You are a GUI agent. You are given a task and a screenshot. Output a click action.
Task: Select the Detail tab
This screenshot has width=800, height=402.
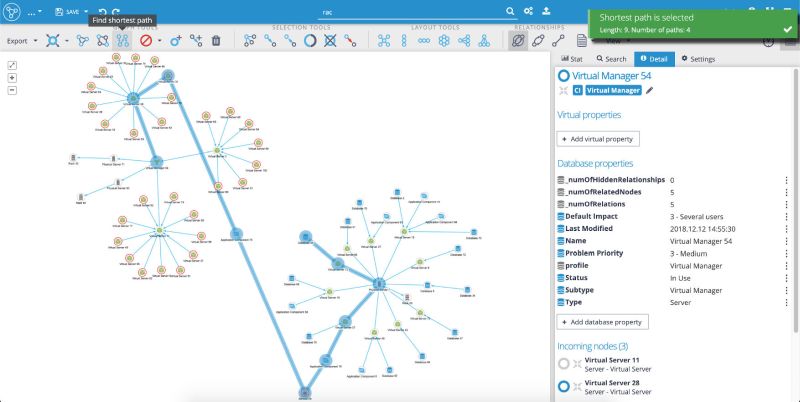[x=654, y=59]
